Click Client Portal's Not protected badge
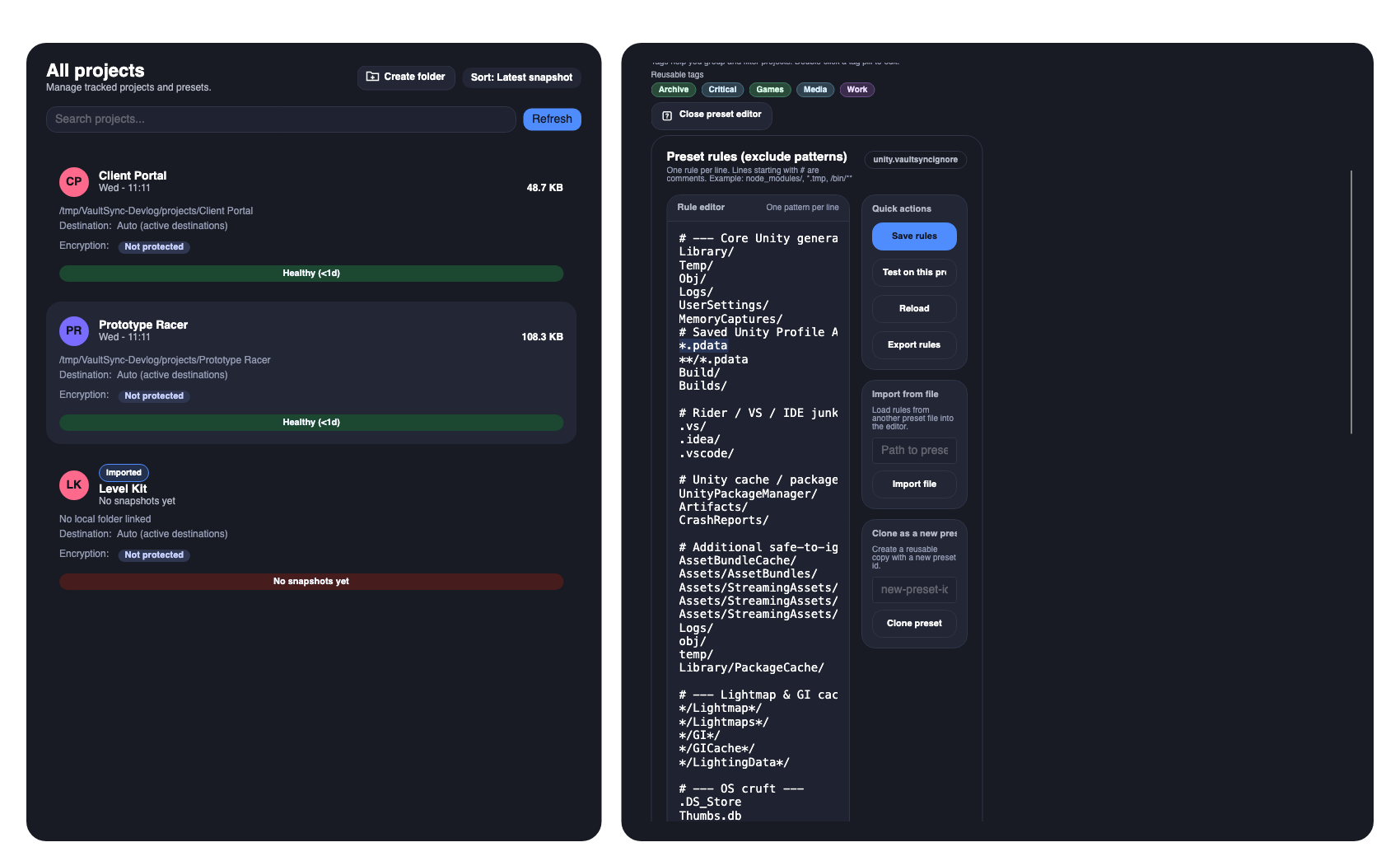Viewport: 1400px width, 861px height. [x=154, y=247]
